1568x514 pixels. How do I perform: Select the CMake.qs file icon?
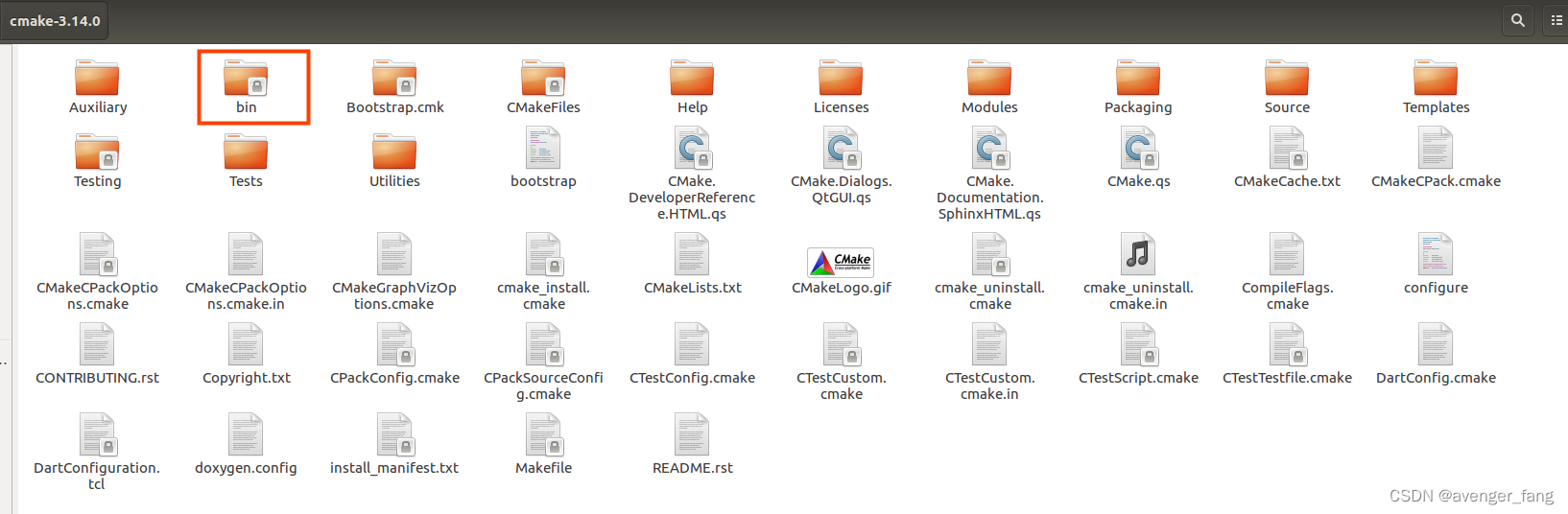coord(1138,149)
